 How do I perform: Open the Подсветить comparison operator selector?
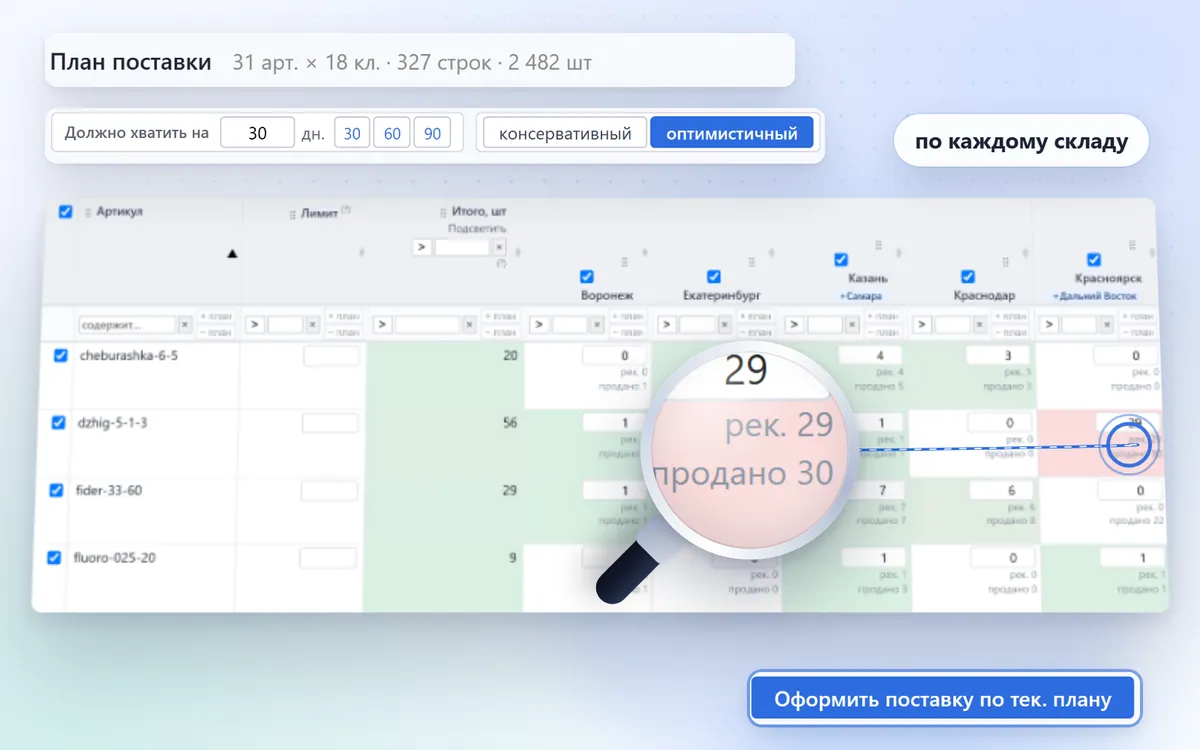(x=421, y=247)
